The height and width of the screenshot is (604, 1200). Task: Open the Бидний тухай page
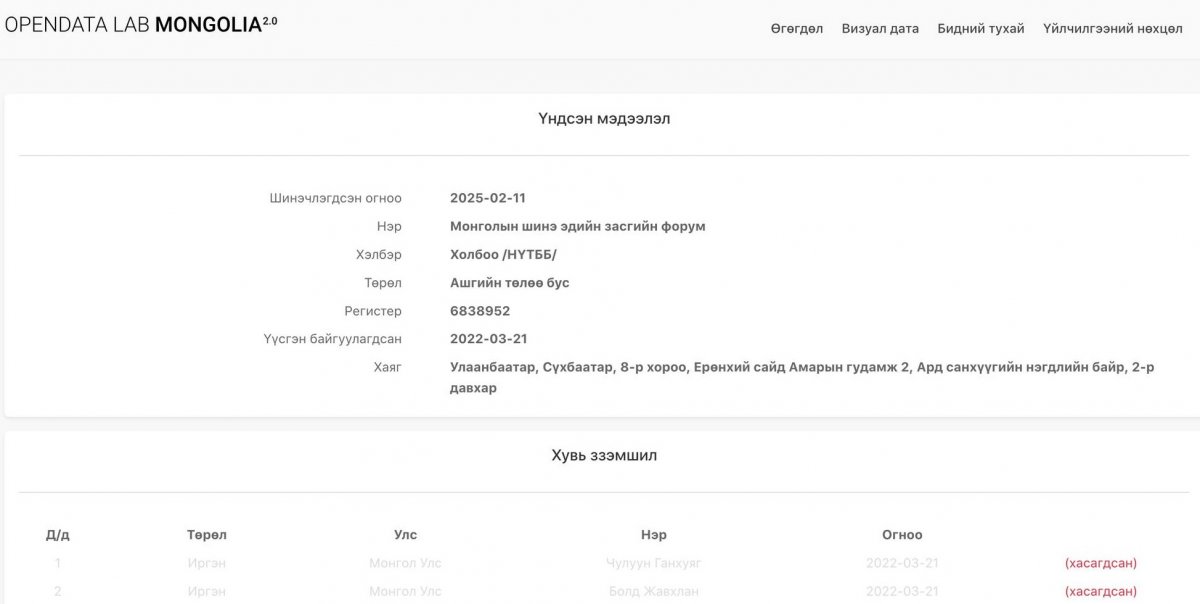pos(980,28)
